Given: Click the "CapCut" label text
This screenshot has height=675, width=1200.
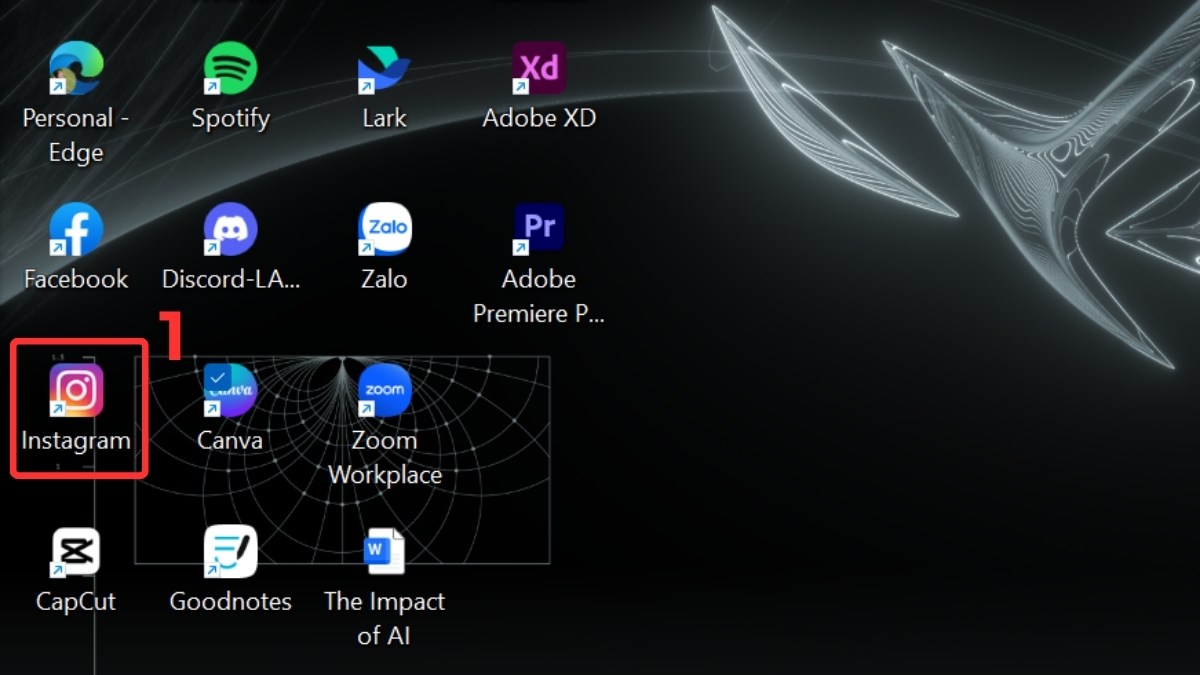Looking at the screenshot, I should click(x=76, y=602).
